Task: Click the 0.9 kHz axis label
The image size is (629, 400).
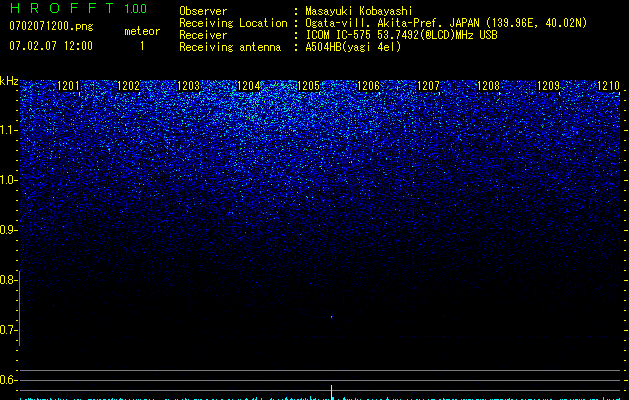Action: point(8,230)
